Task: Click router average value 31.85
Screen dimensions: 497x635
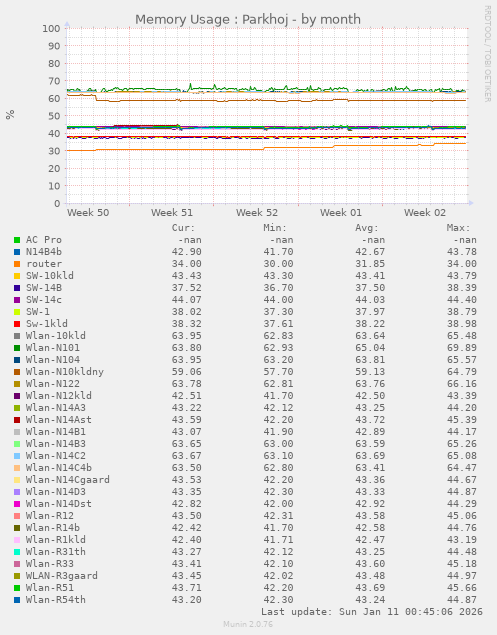Action: [x=370, y=264]
